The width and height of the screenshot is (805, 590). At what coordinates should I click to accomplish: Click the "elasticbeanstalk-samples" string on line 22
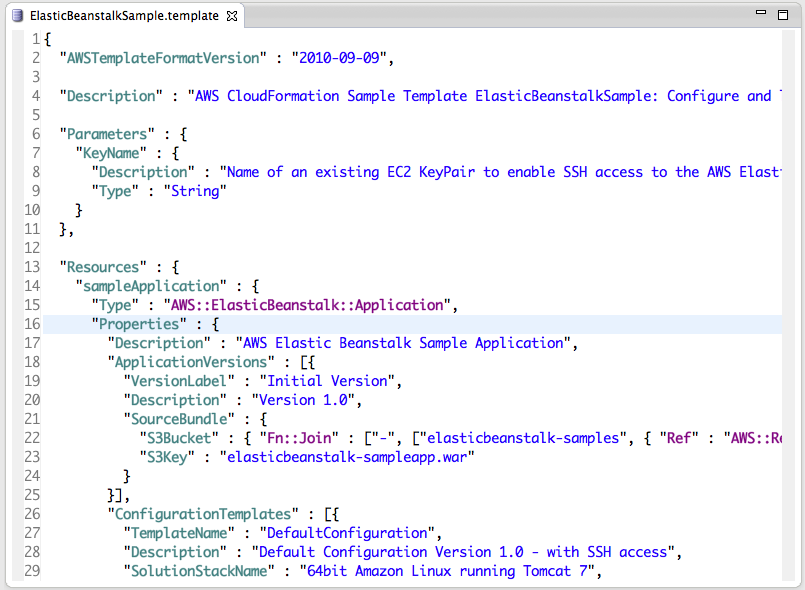[523, 438]
